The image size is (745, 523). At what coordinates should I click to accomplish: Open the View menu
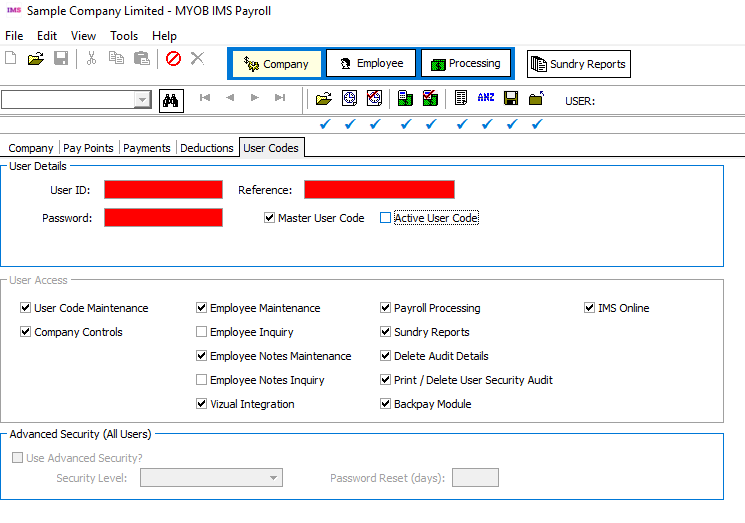(x=83, y=36)
